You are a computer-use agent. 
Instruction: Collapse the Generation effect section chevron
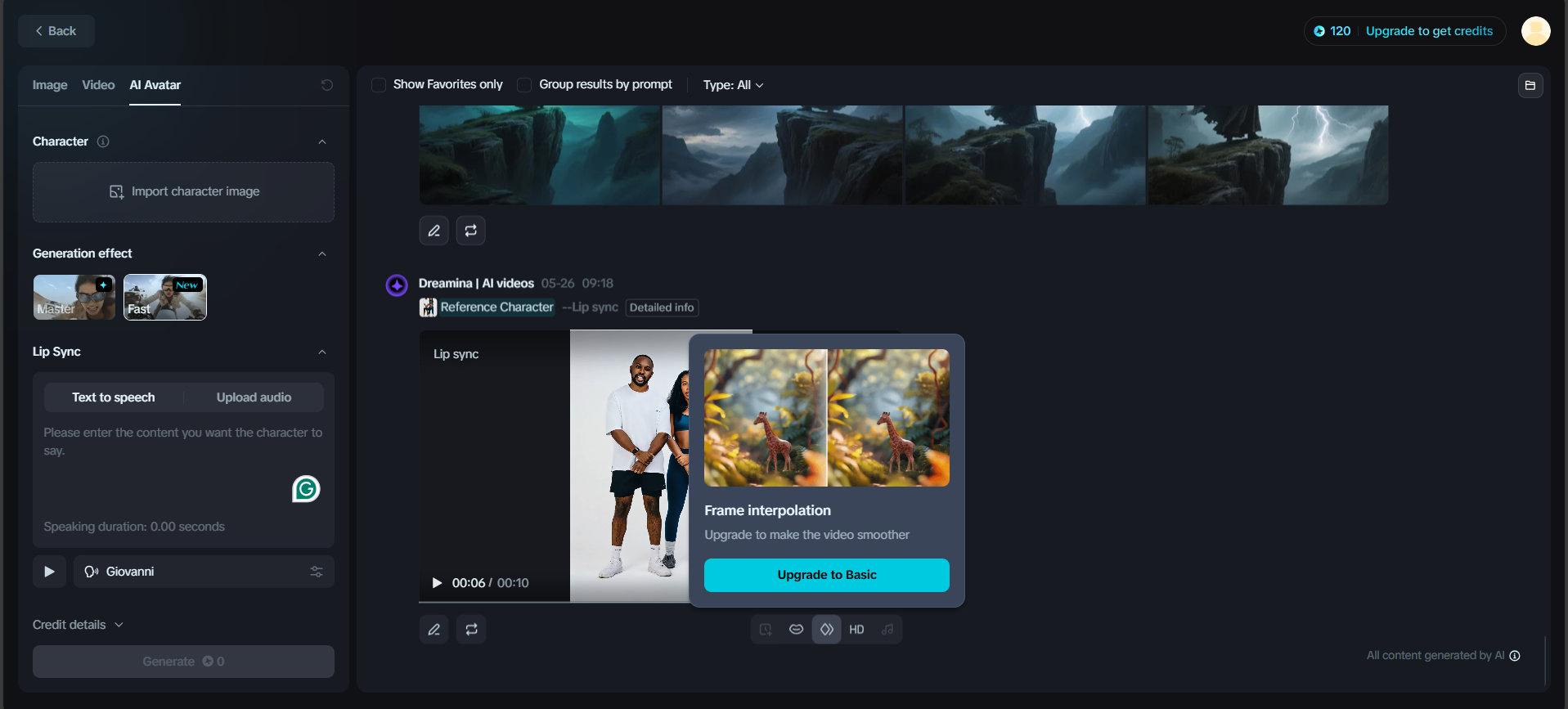[x=322, y=254]
